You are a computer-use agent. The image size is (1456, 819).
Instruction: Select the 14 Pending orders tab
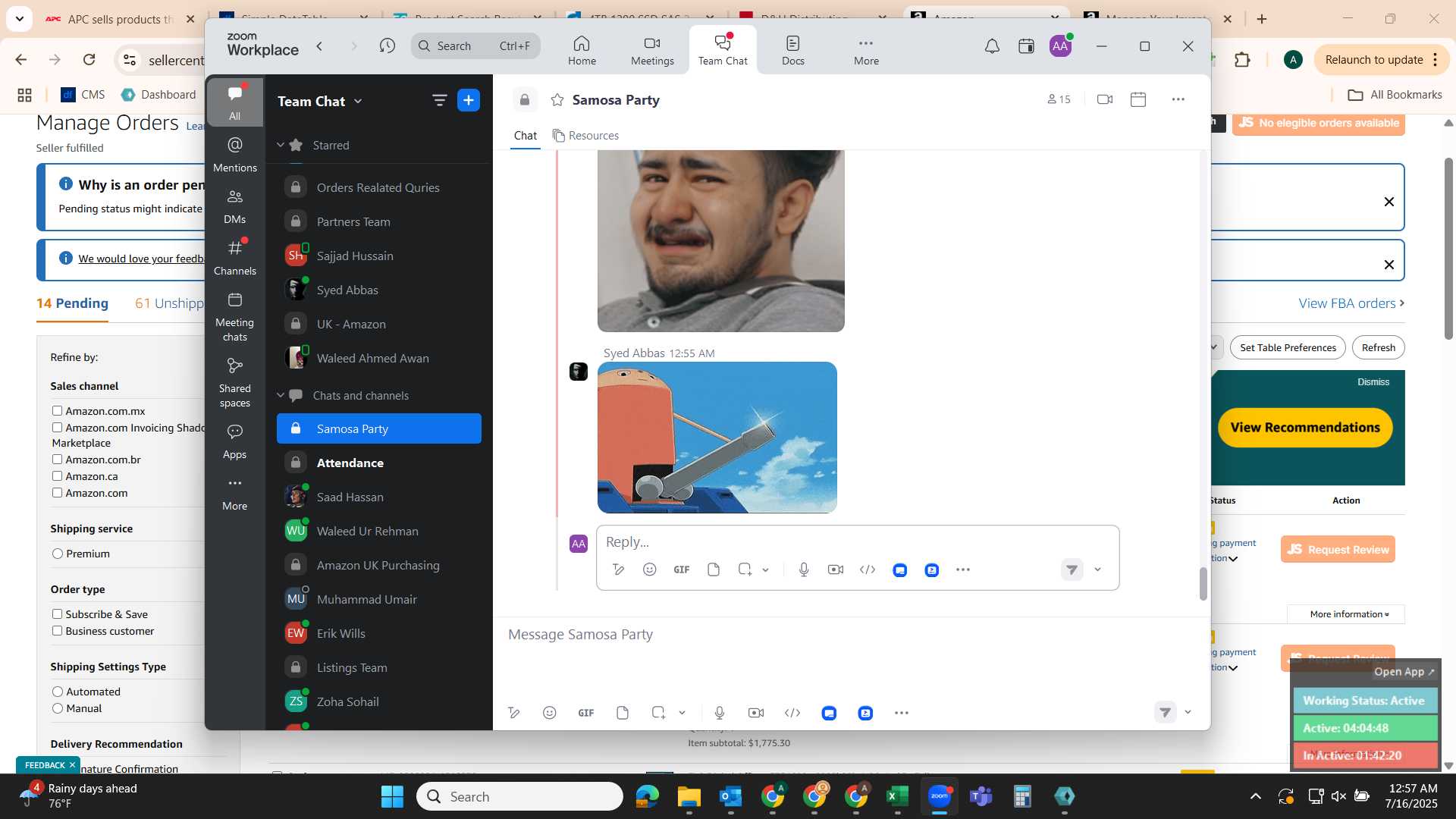coord(73,303)
